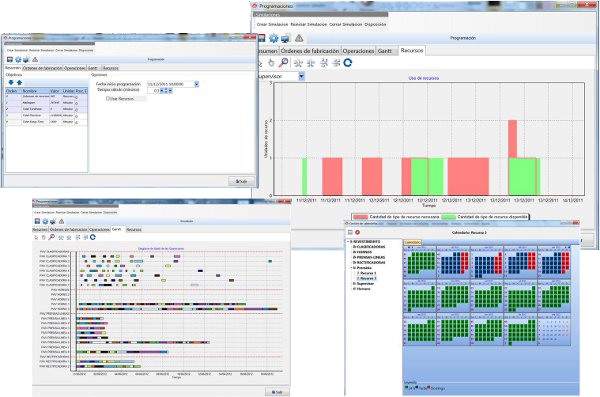
Task: Toggle the first objective row's order checkmark
Action: [x=7, y=96]
